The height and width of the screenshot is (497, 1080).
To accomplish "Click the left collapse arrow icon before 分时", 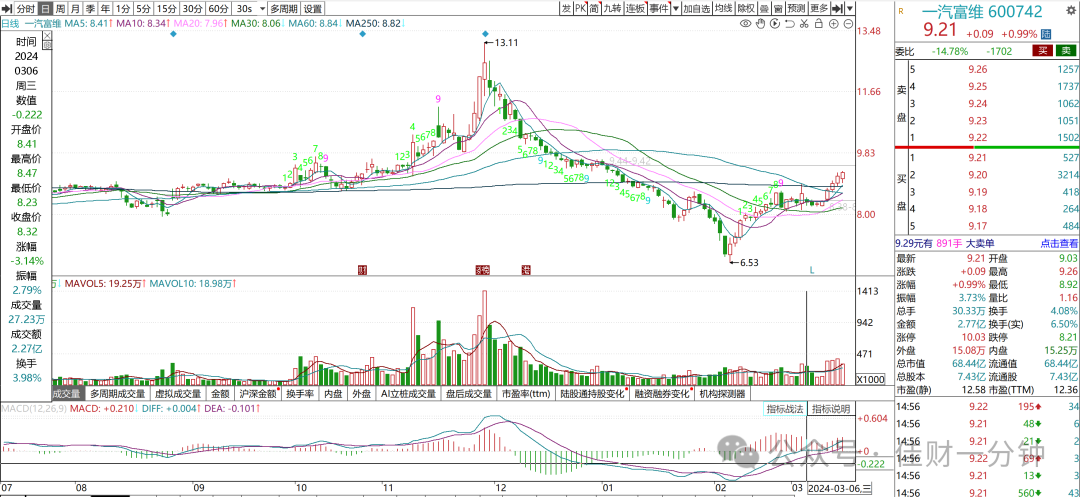I will 6,9.
